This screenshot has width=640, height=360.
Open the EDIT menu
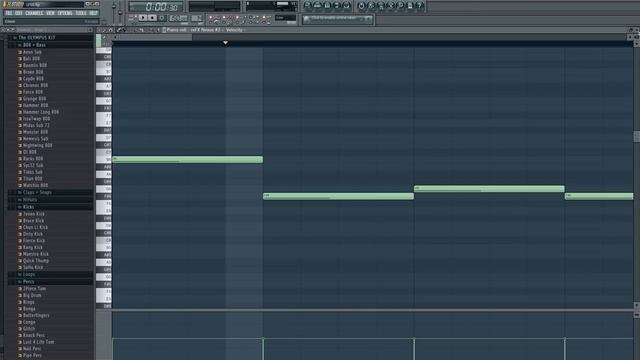point(19,13)
